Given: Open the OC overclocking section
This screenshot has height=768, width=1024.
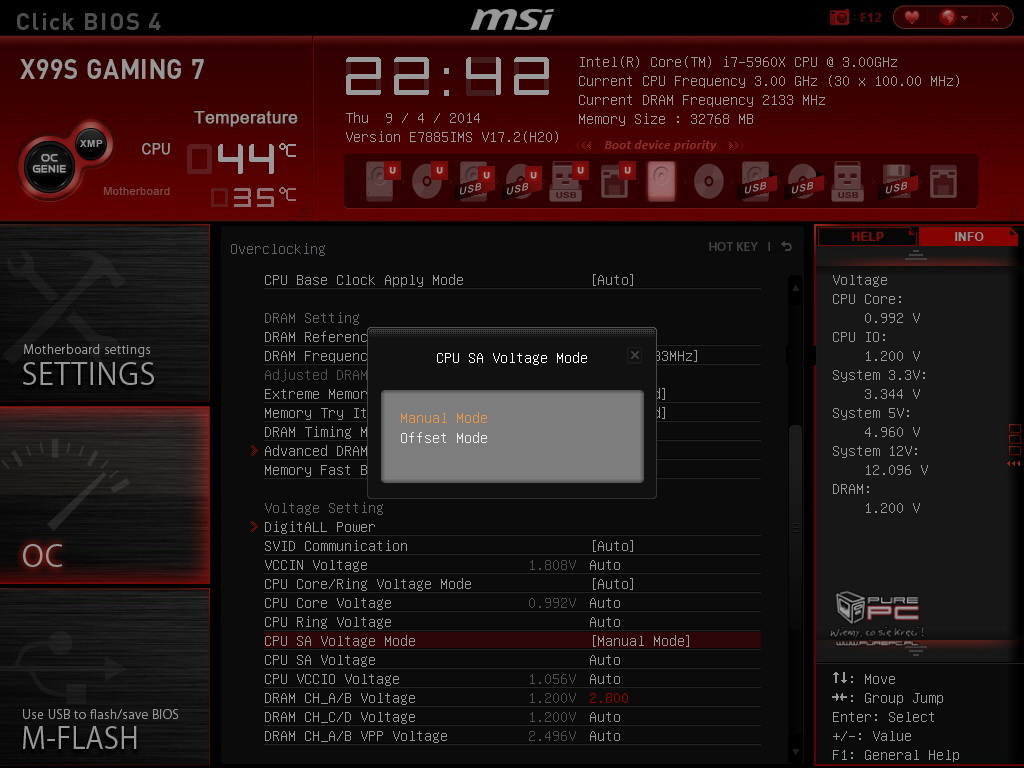Looking at the screenshot, I should click(104, 494).
